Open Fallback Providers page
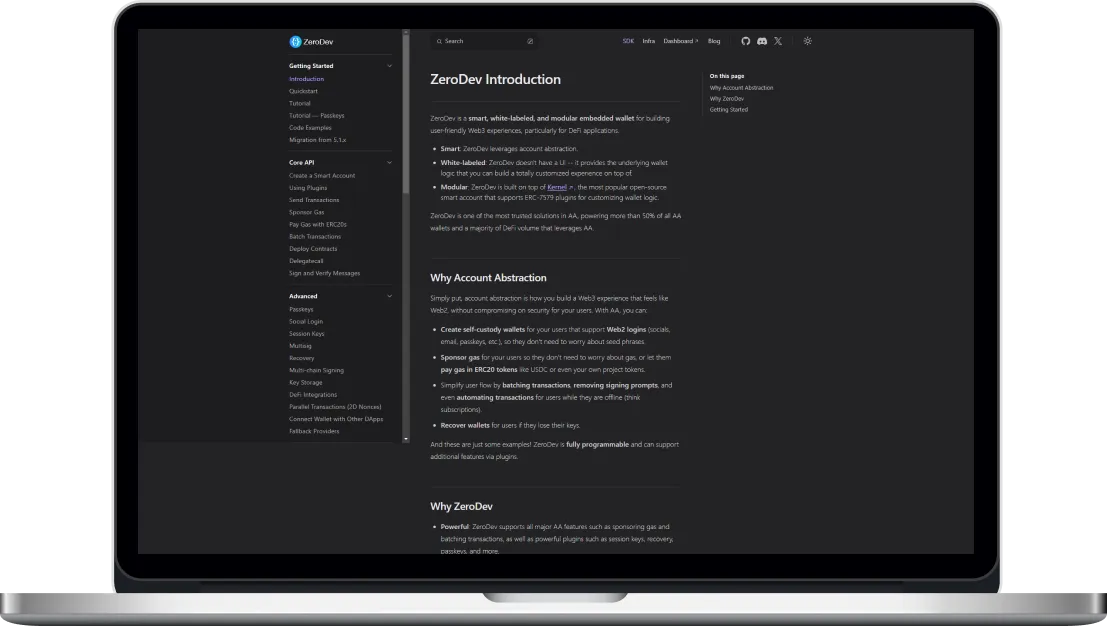Image resolution: width=1107 pixels, height=626 pixels. pyautogui.click(x=314, y=431)
